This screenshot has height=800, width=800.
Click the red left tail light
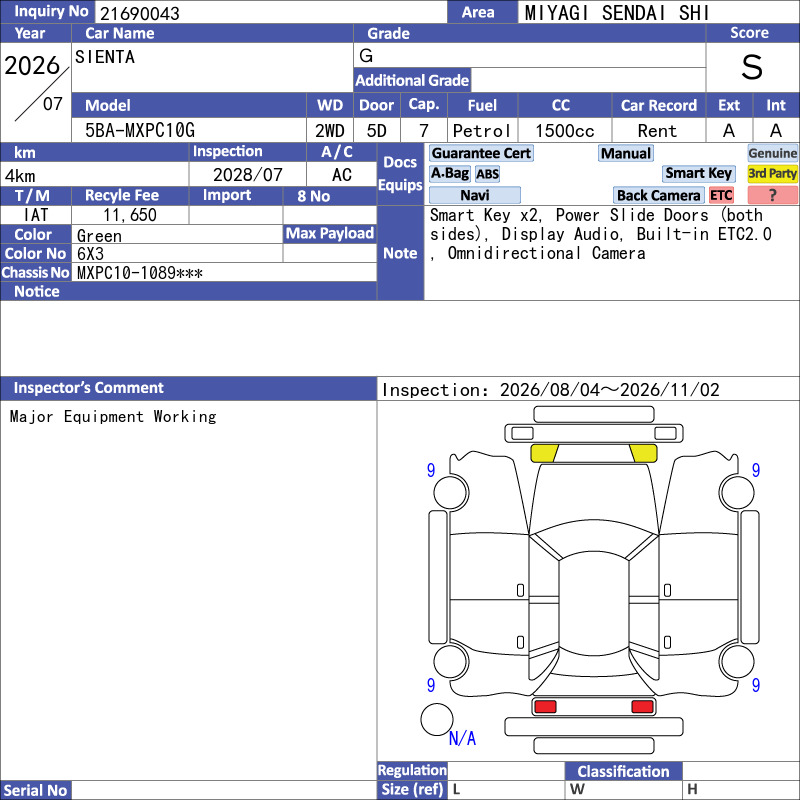pyautogui.click(x=545, y=706)
